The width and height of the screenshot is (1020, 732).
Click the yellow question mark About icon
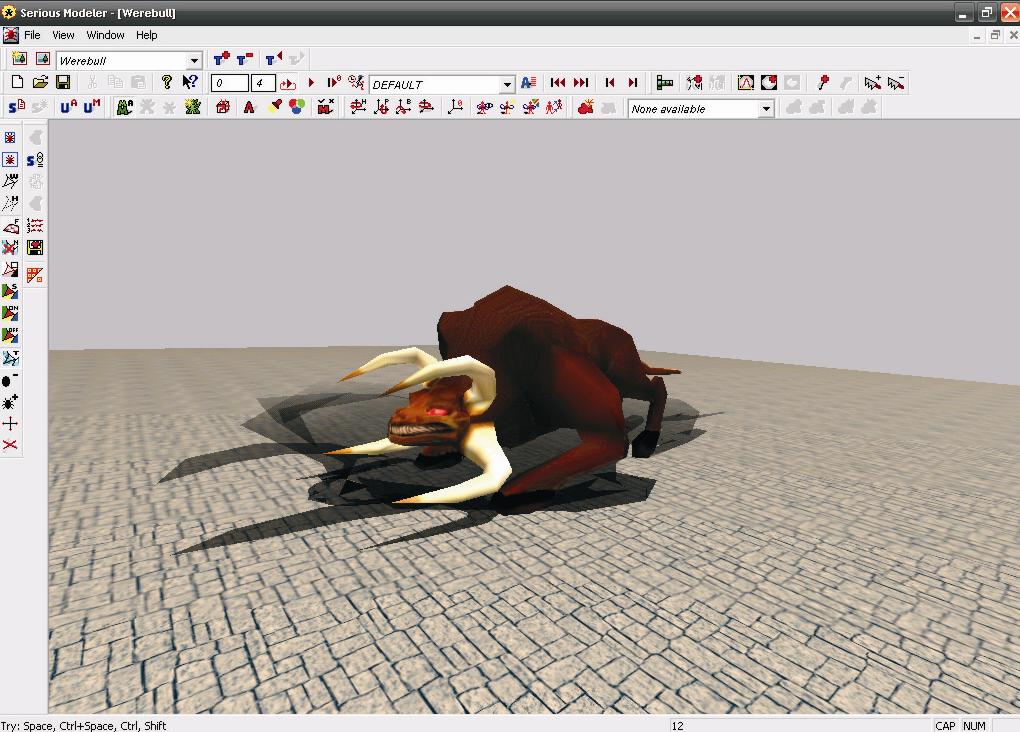pos(167,82)
